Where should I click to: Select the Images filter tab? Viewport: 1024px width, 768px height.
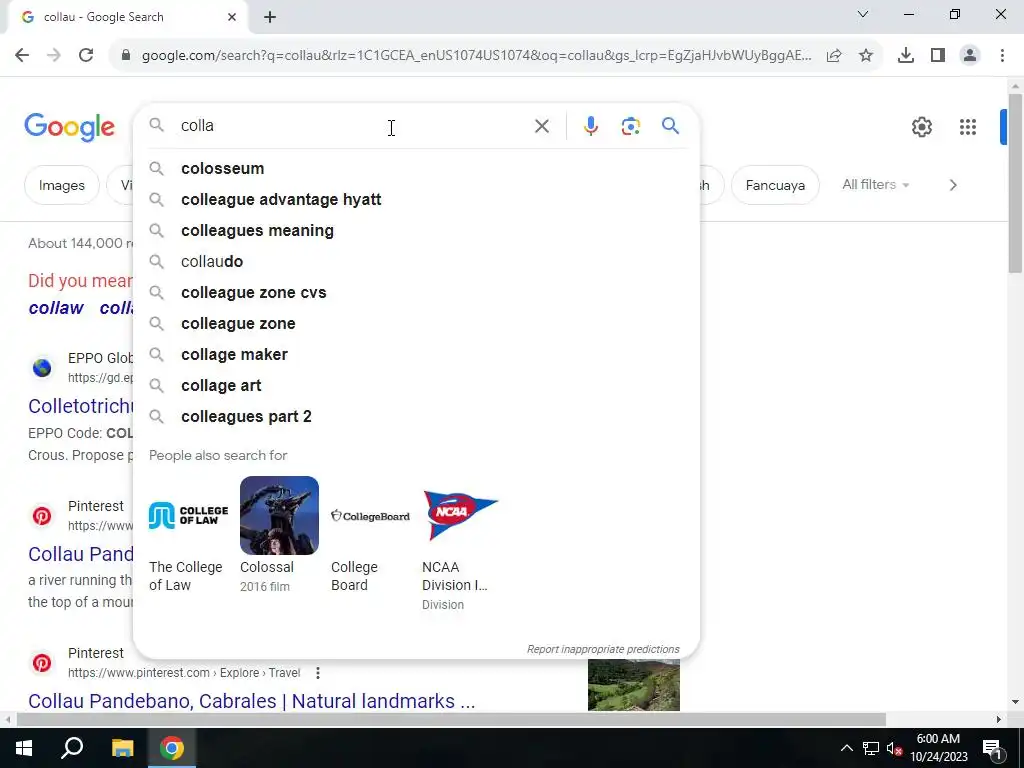pyautogui.click(x=61, y=185)
